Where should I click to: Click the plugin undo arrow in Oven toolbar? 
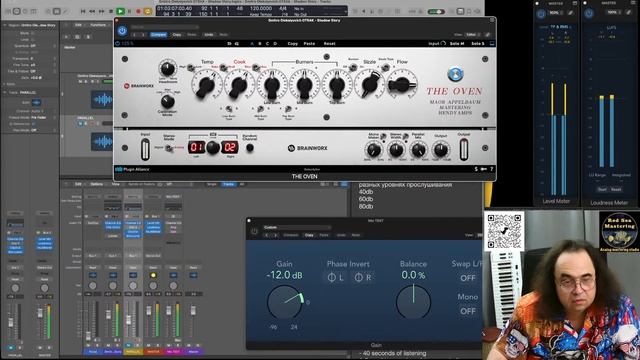point(229,43)
